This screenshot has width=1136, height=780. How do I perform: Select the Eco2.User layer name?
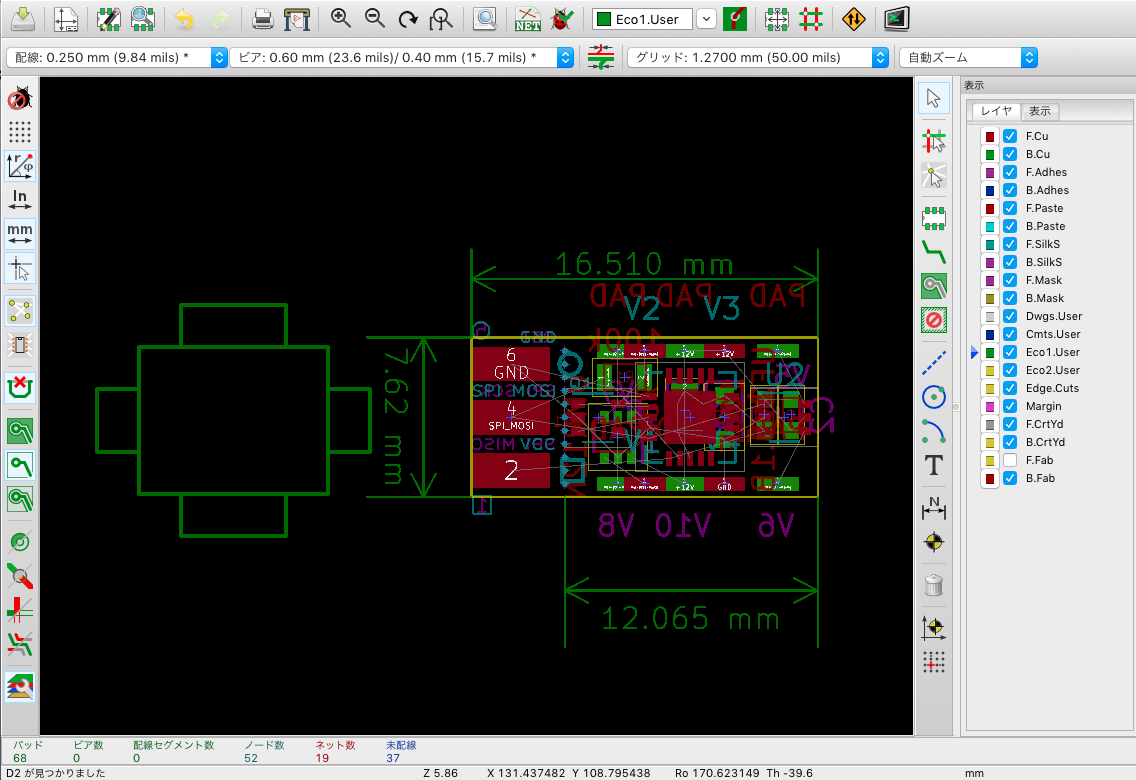pyautogui.click(x=1053, y=370)
